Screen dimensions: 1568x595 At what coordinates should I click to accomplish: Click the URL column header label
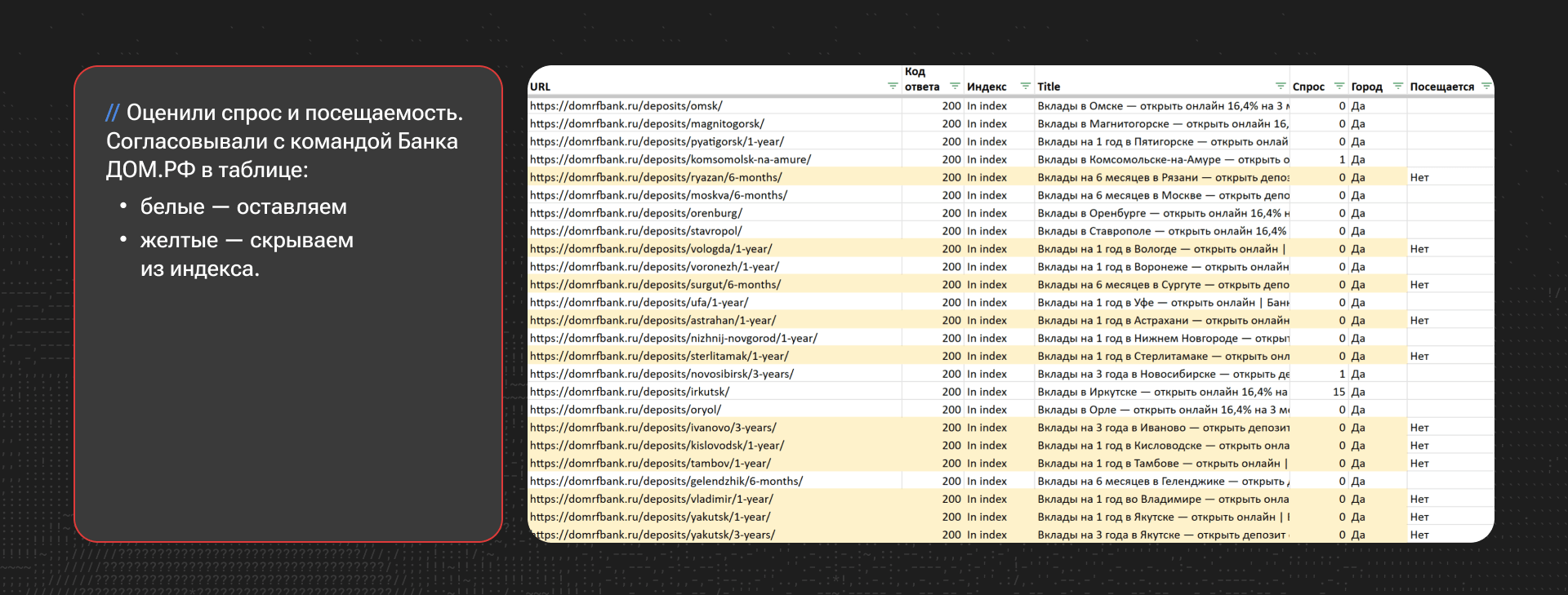(x=540, y=87)
